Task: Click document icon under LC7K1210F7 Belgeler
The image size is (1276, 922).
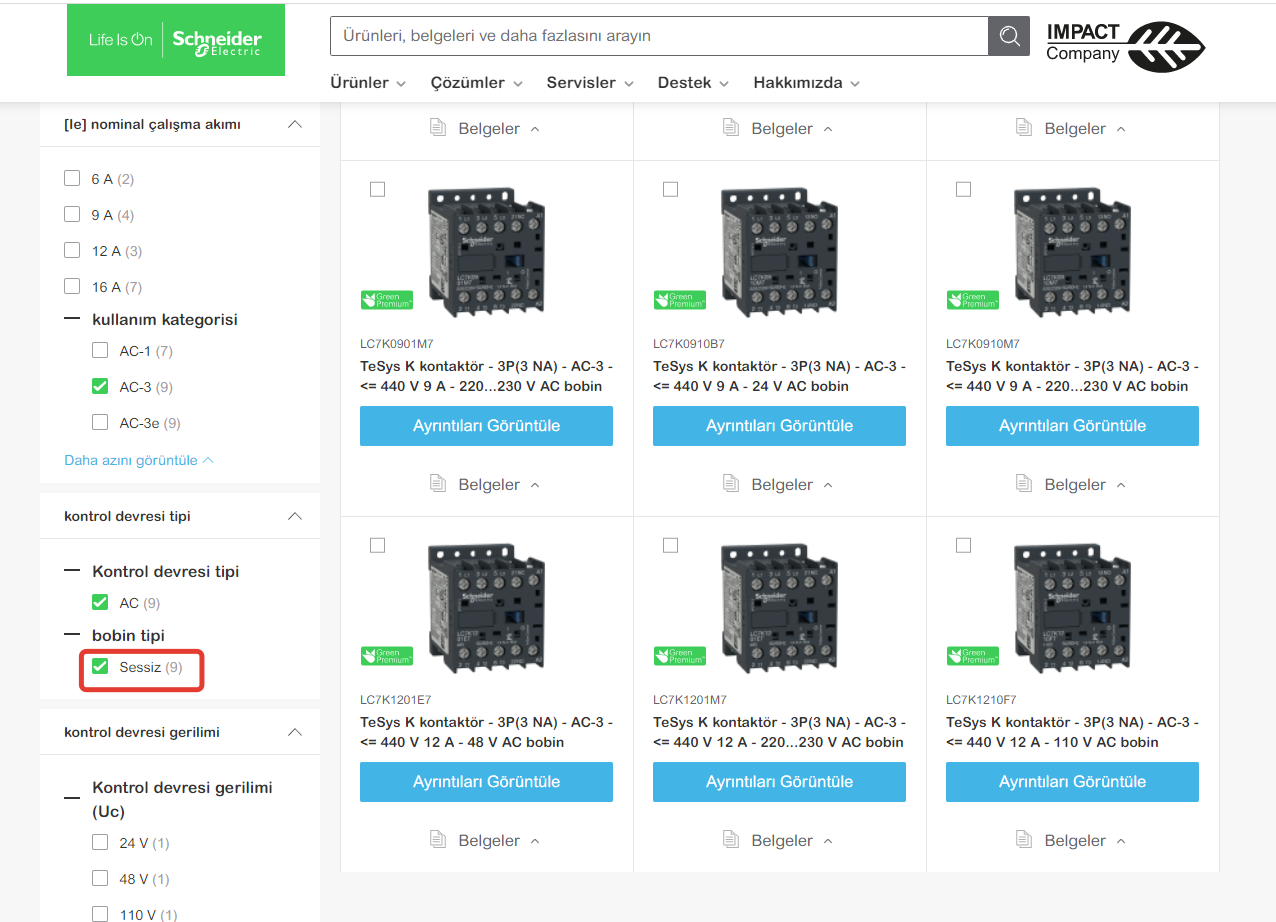Action: 1023,840
